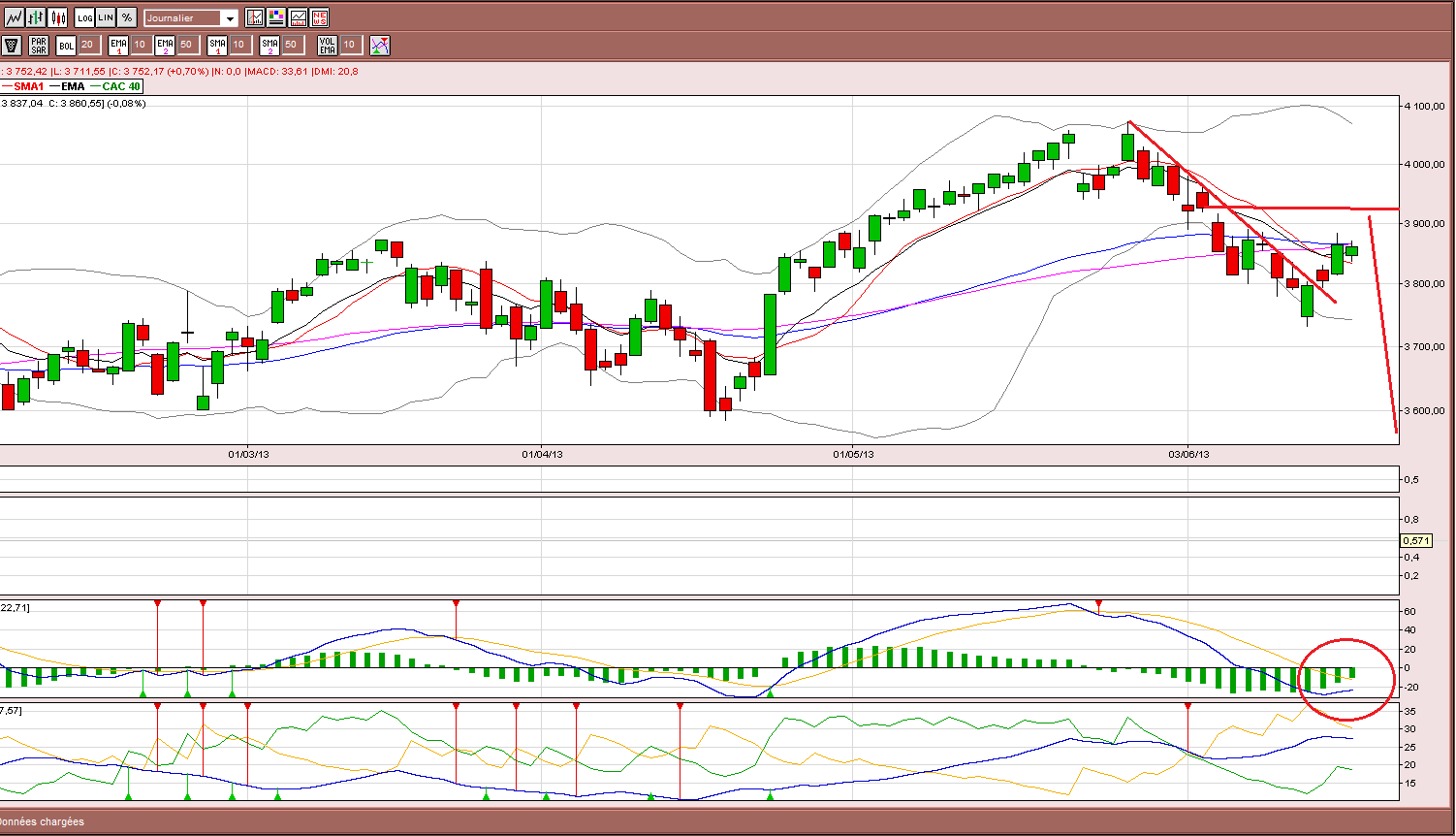Toggle the SMA 2 indicator

269,46
